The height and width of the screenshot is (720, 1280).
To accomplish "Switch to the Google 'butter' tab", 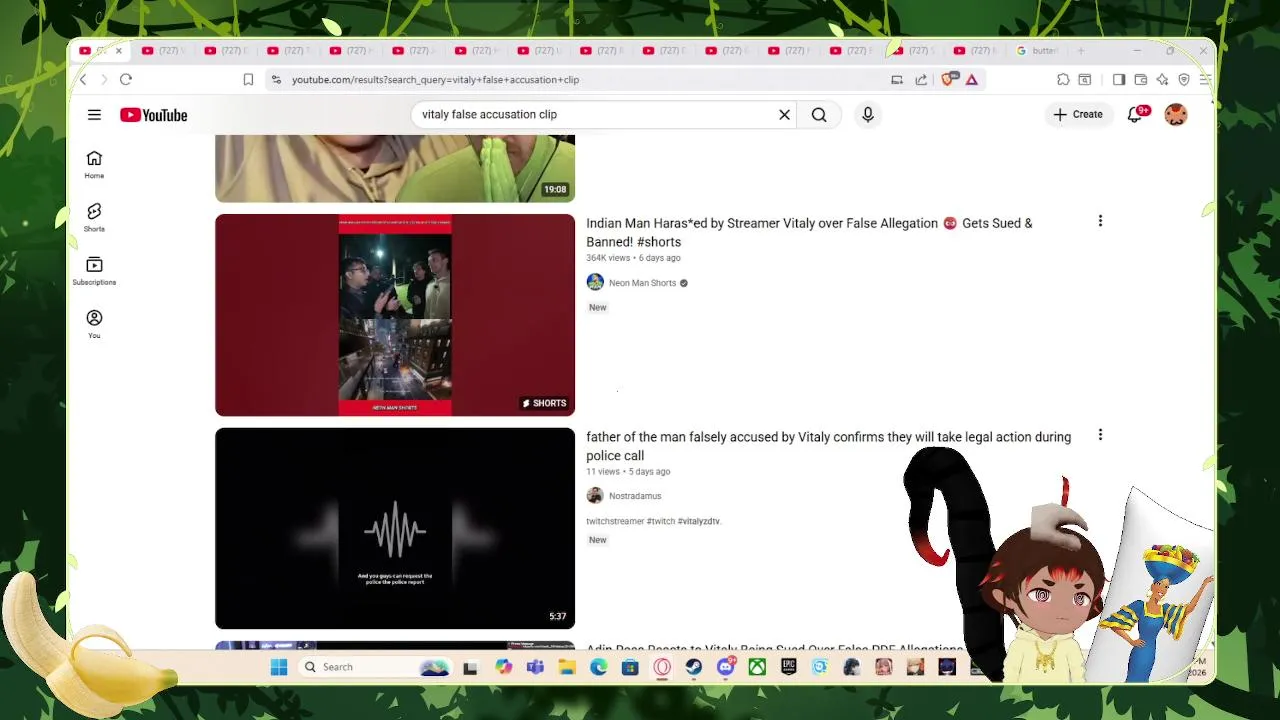I will point(1038,51).
